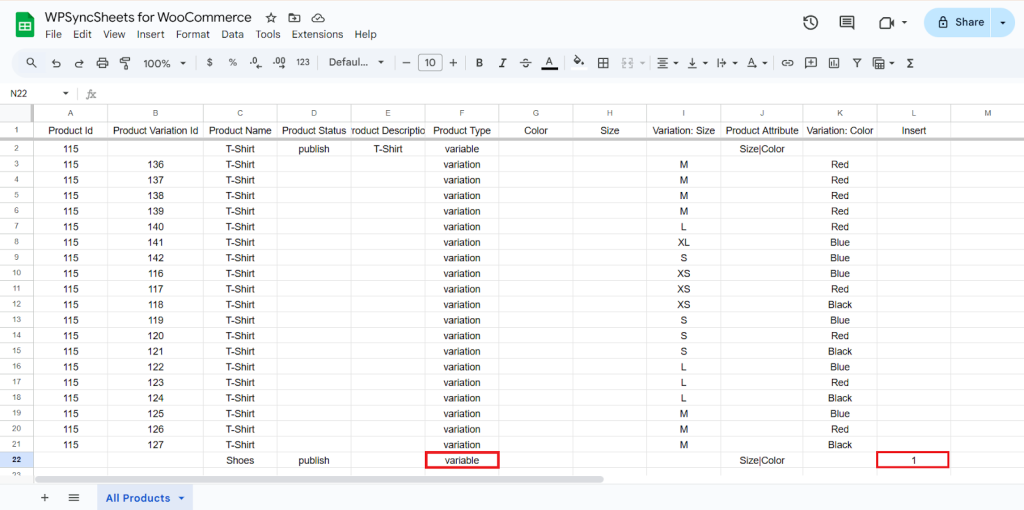Open text wrapping dropdown
1024x510 pixels.
(x=726, y=63)
